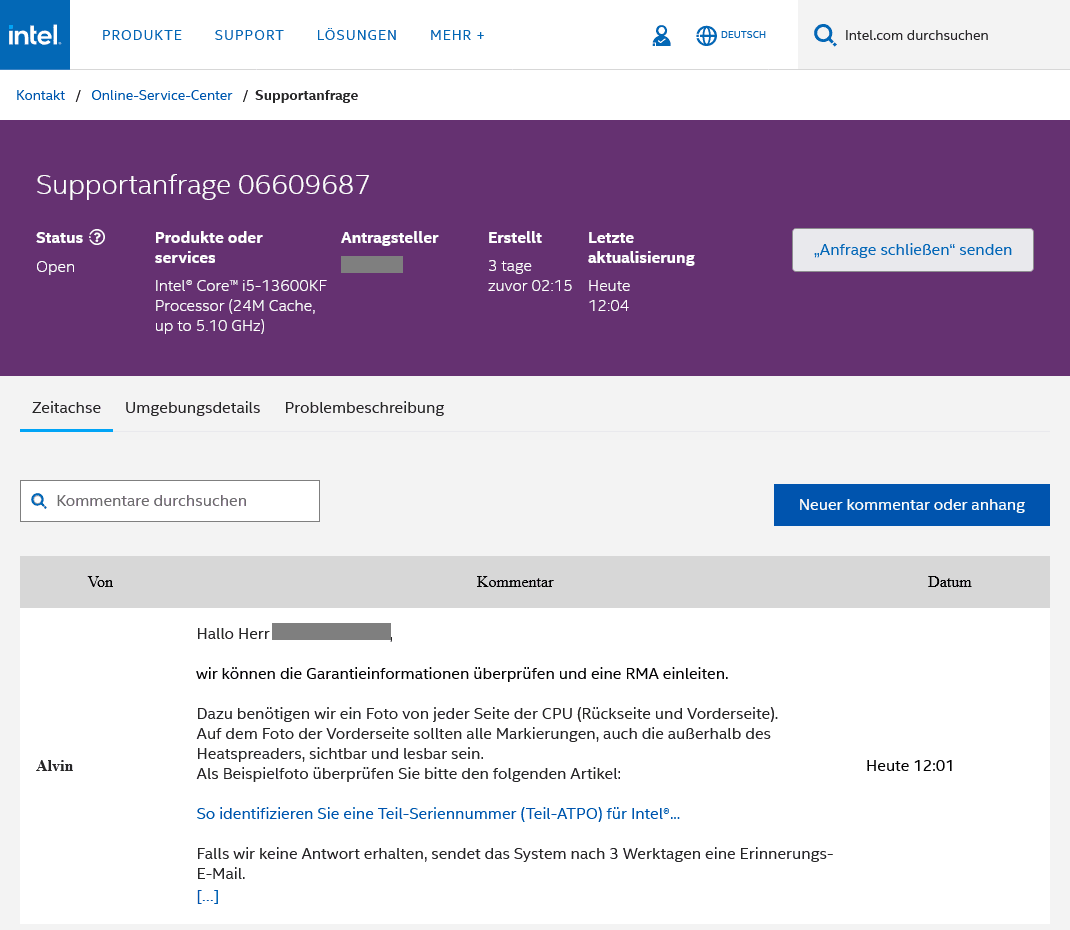The width and height of the screenshot is (1070, 930).
Task: Click the date Heute 12:01
Action: pyautogui.click(x=910, y=766)
